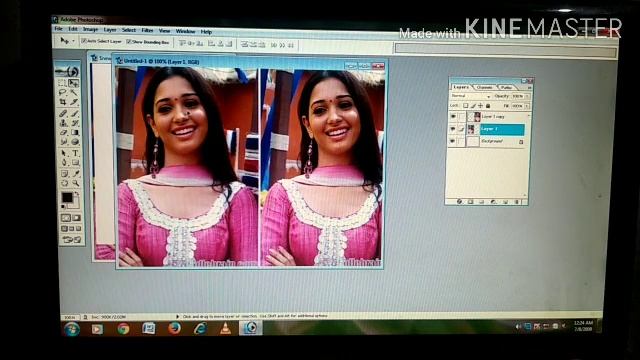The height and width of the screenshot is (360, 640).
Task: Click the Add layer style button
Action: (x=459, y=202)
